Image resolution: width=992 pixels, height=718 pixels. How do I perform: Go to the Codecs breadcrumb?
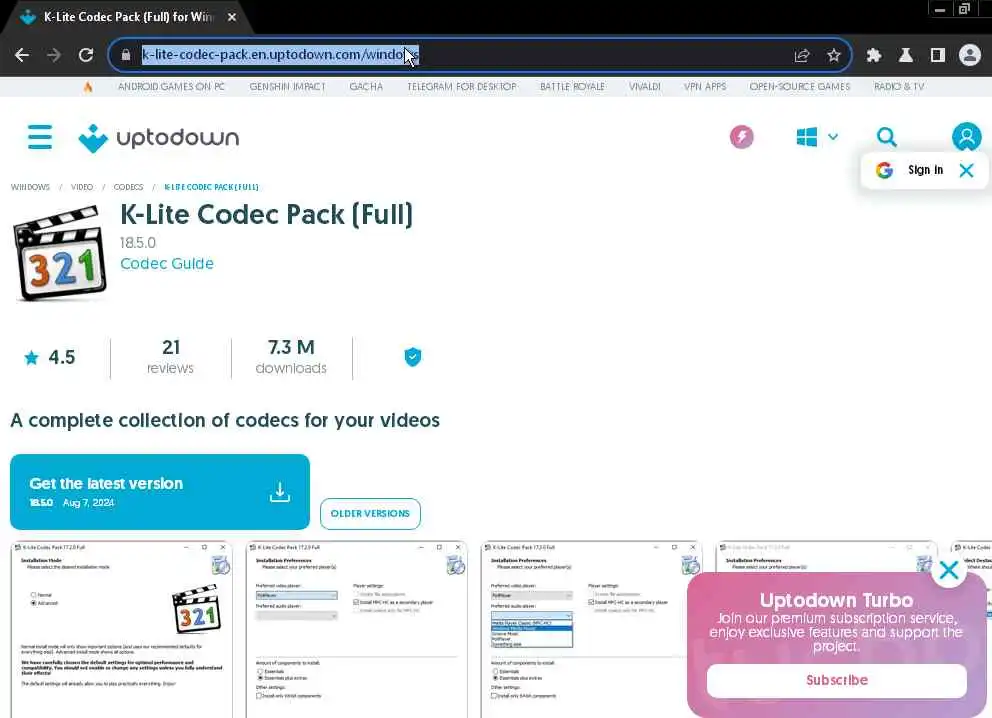128,187
